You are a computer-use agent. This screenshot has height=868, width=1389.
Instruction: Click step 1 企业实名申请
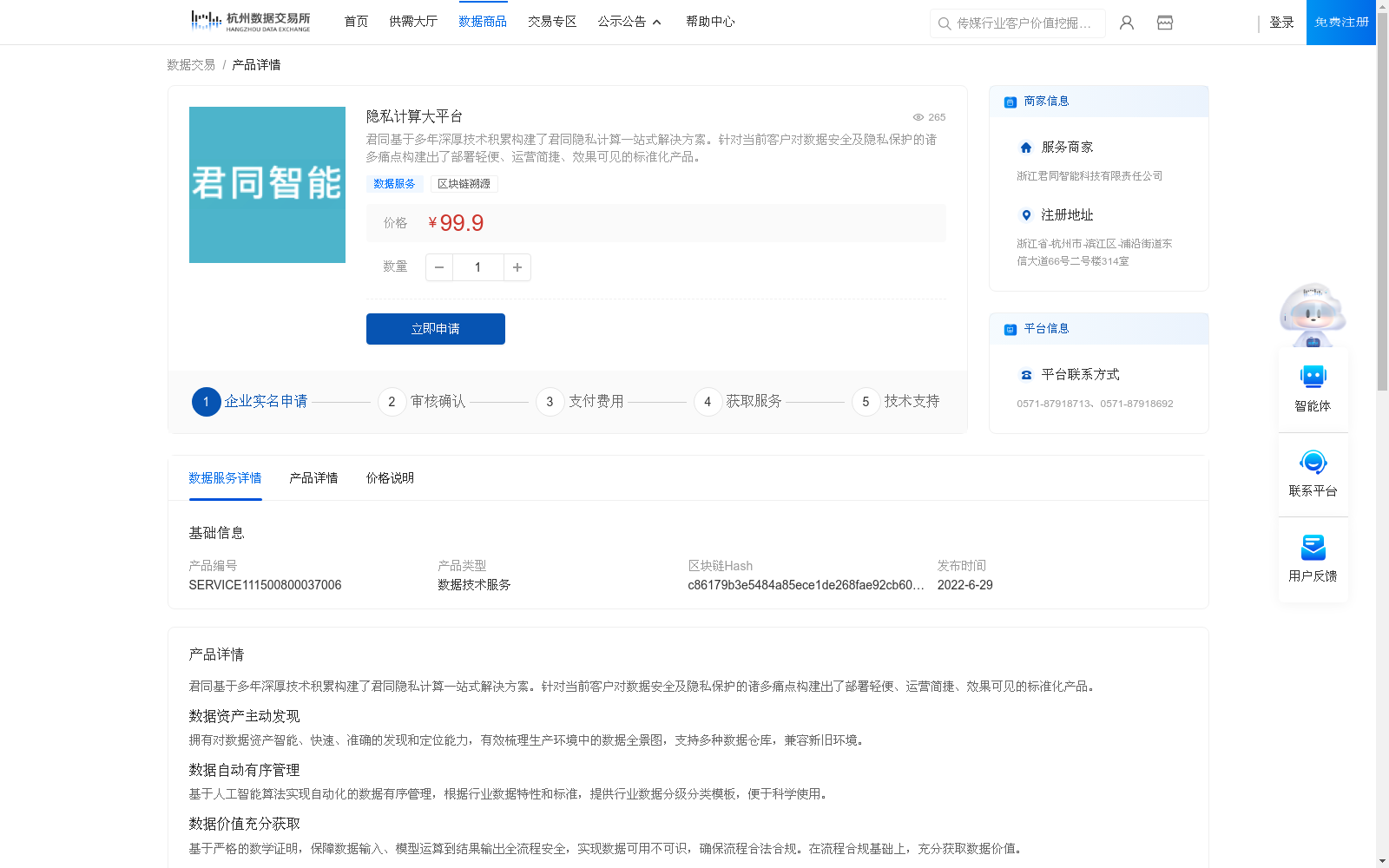point(250,402)
